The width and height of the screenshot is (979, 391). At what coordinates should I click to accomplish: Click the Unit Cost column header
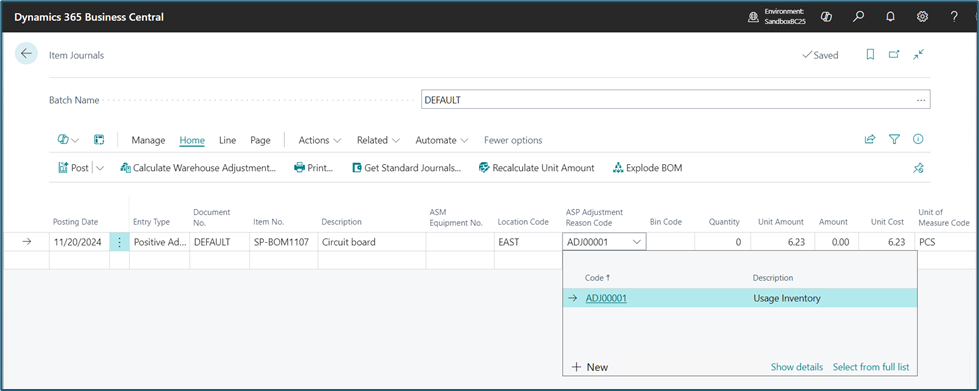(x=888, y=222)
